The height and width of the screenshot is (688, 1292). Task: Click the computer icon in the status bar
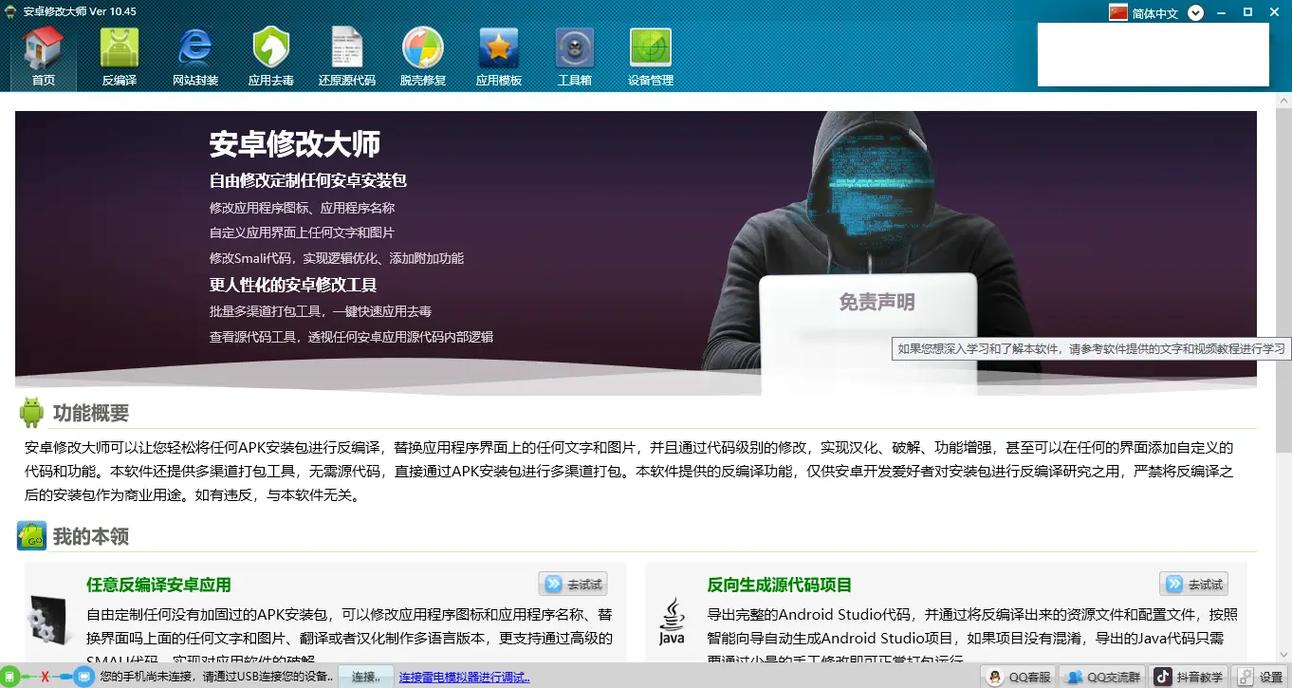click(84, 677)
